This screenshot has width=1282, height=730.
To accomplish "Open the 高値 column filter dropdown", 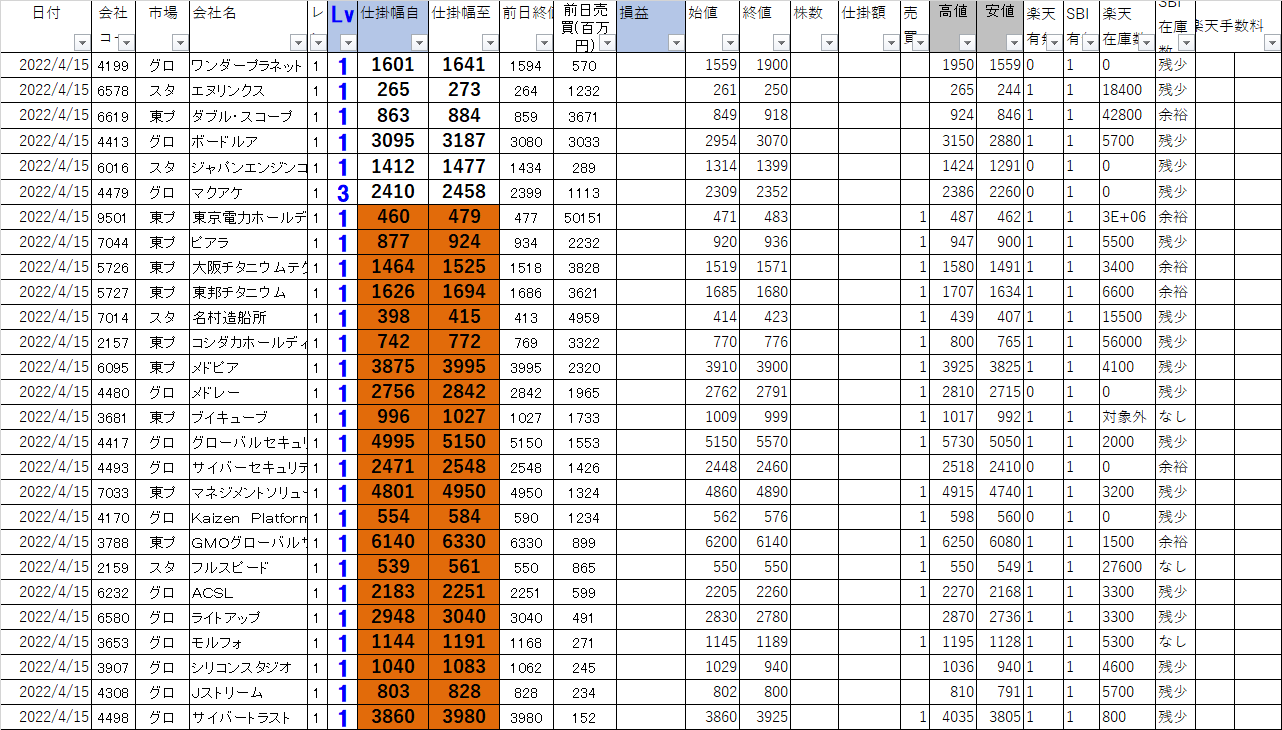I will coord(967,43).
